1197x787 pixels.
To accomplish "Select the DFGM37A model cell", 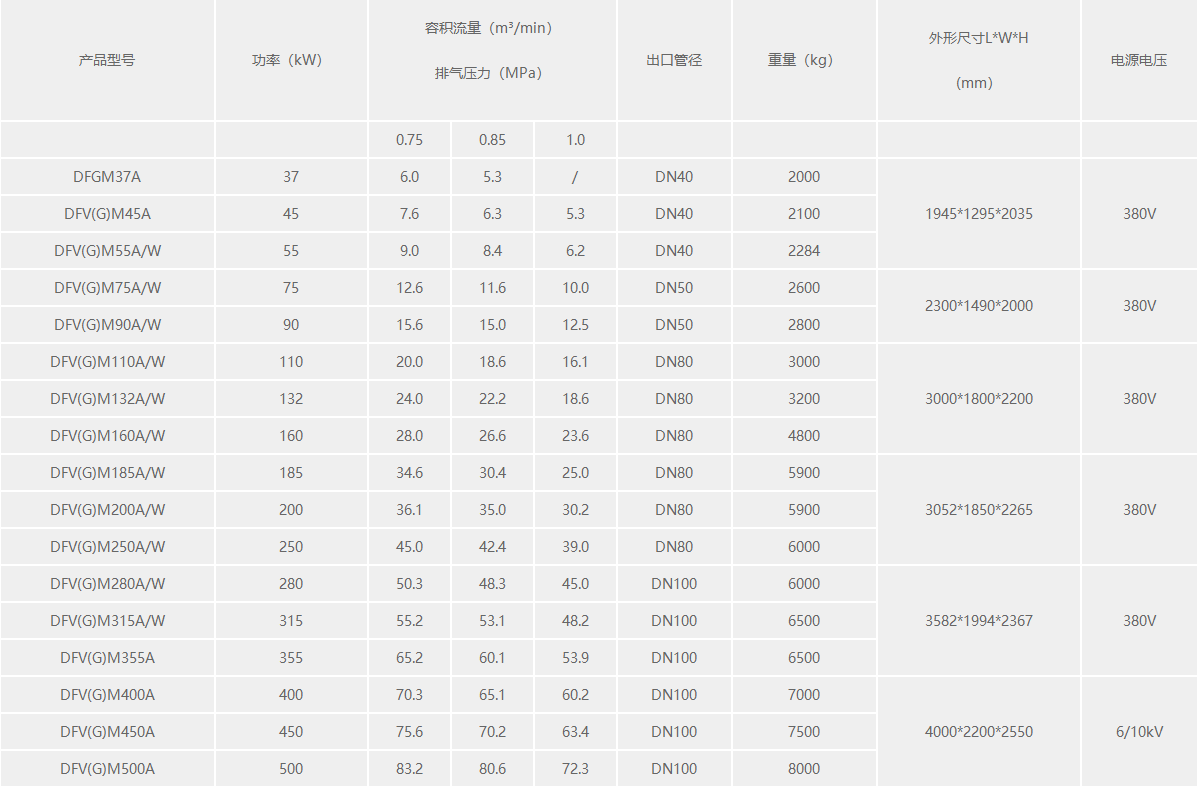I will point(107,177).
